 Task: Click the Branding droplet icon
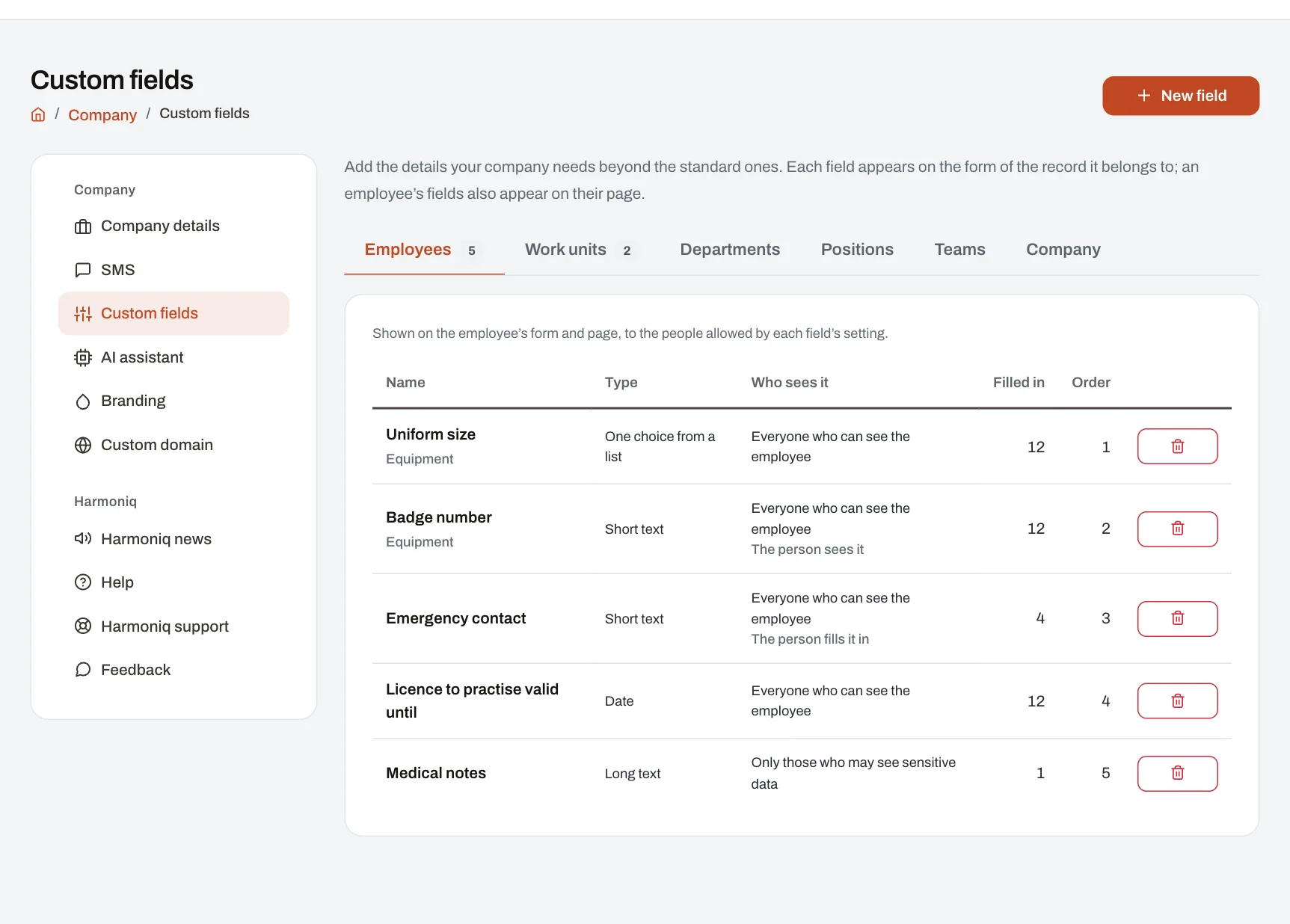[83, 401]
